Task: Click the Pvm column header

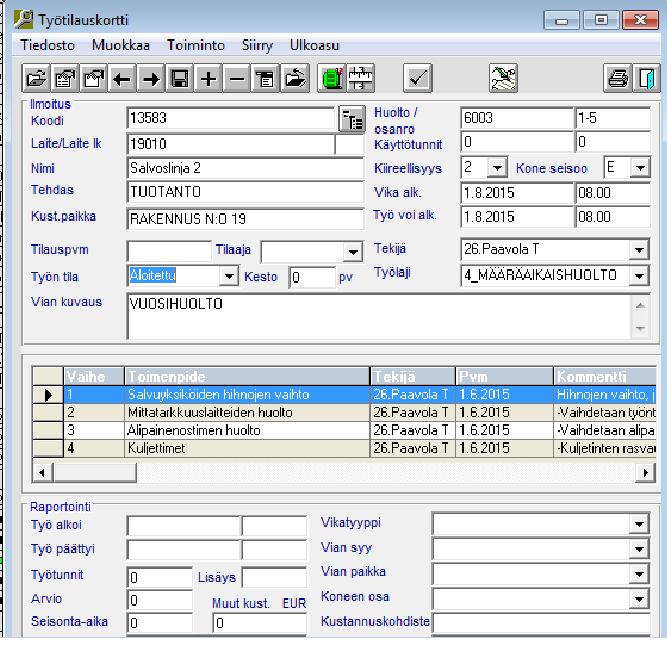Action: [504, 376]
